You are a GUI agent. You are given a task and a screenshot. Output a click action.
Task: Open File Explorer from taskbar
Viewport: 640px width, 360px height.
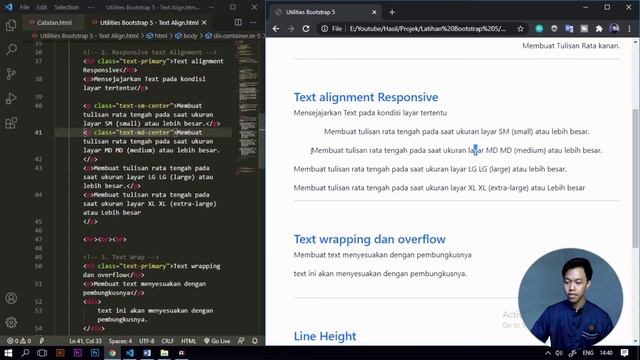(x=164, y=353)
